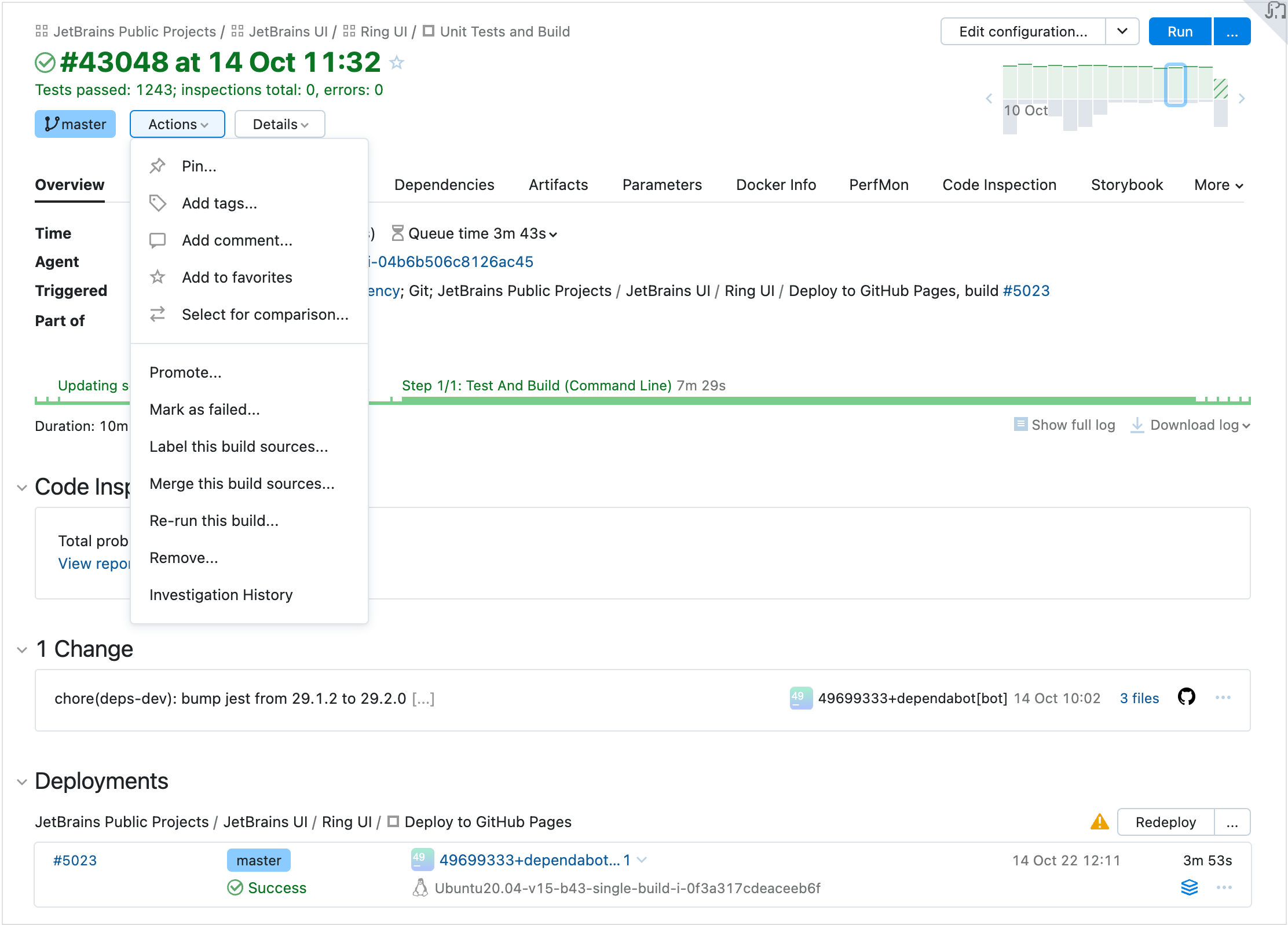Image resolution: width=1288 pixels, height=925 pixels.
Task: Open build #5023 link in Triggered row
Action: coord(1026,291)
